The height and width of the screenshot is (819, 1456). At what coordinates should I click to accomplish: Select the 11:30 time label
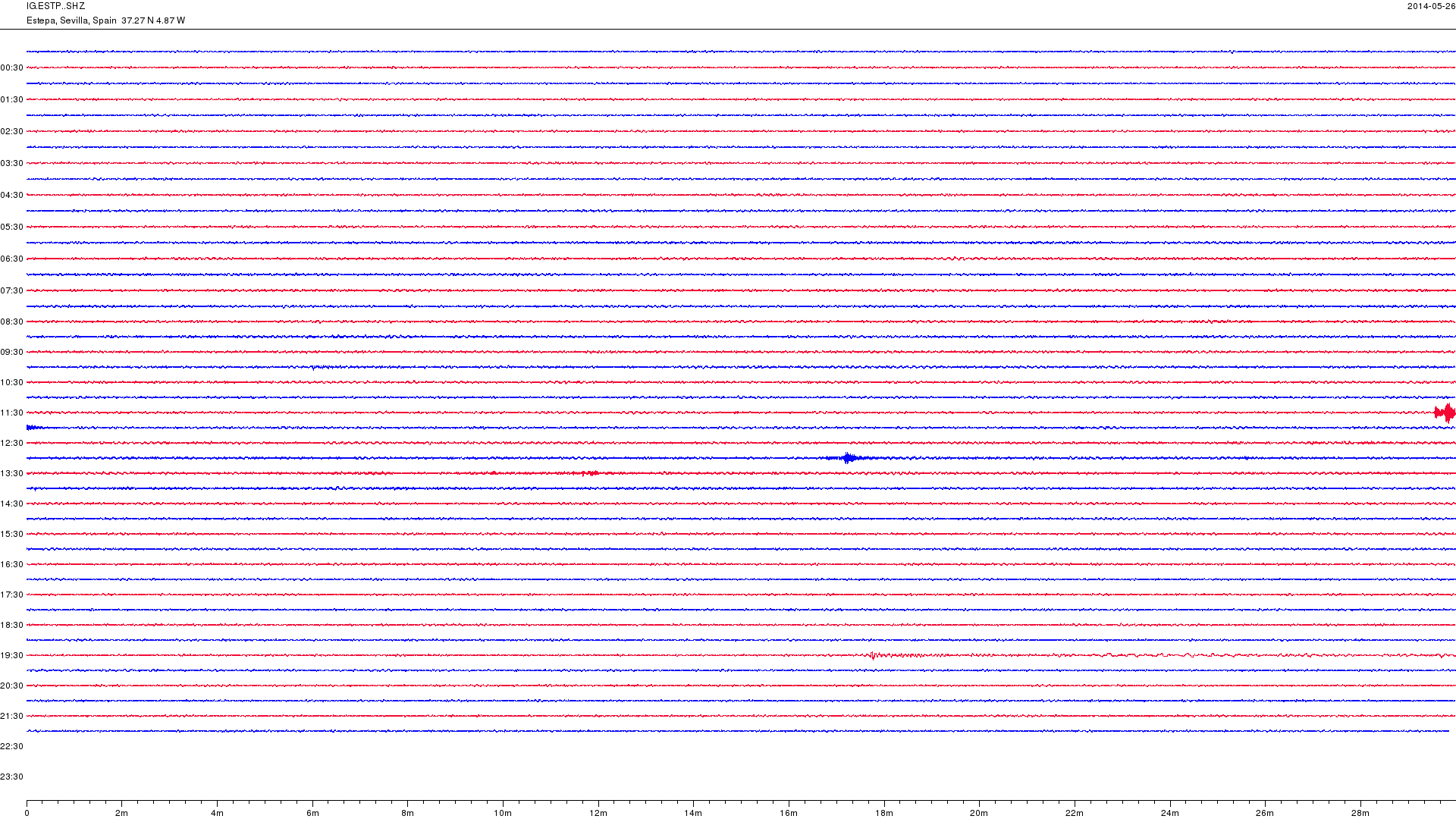11,413
